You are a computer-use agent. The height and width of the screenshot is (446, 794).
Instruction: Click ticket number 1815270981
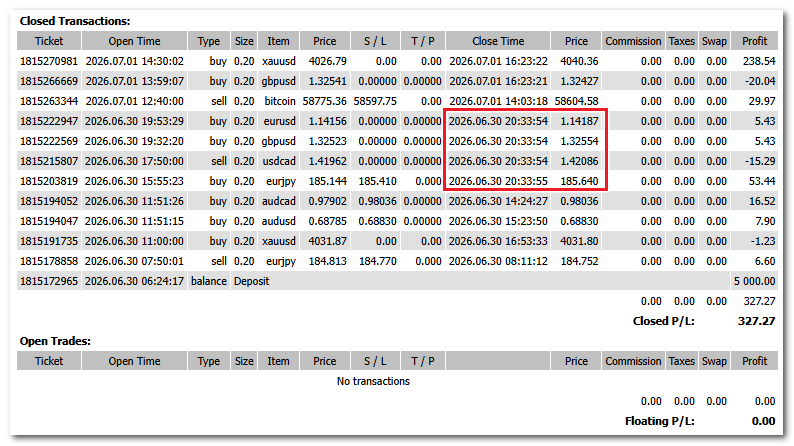tap(49, 61)
